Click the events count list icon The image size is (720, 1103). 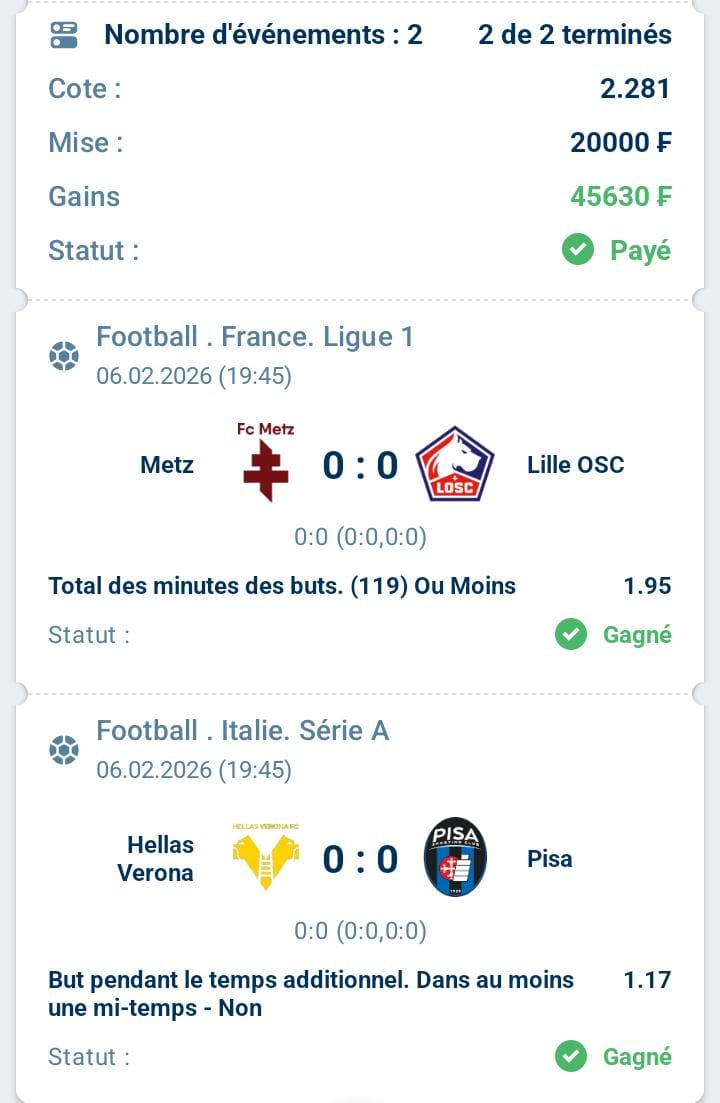tap(64, 35)
